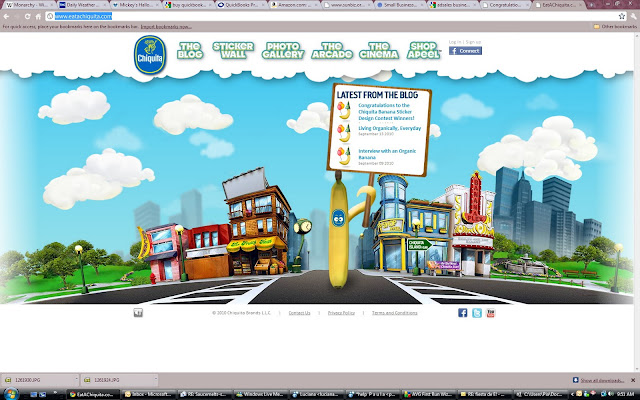Viewport: 640px width, 400px height.
Task: Open the Inbox - Microsoft taskbar item
Action: 148,394
